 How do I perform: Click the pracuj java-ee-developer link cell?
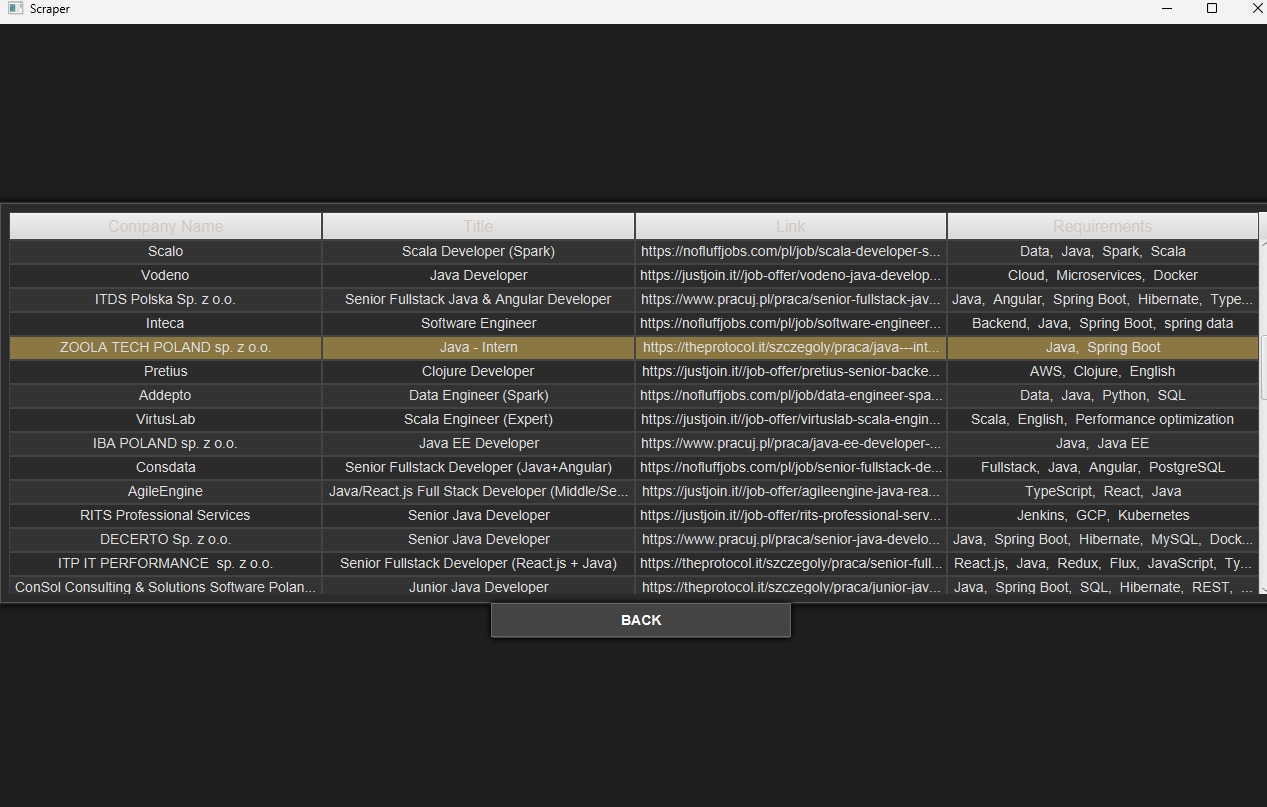click(x=791, y=443)
